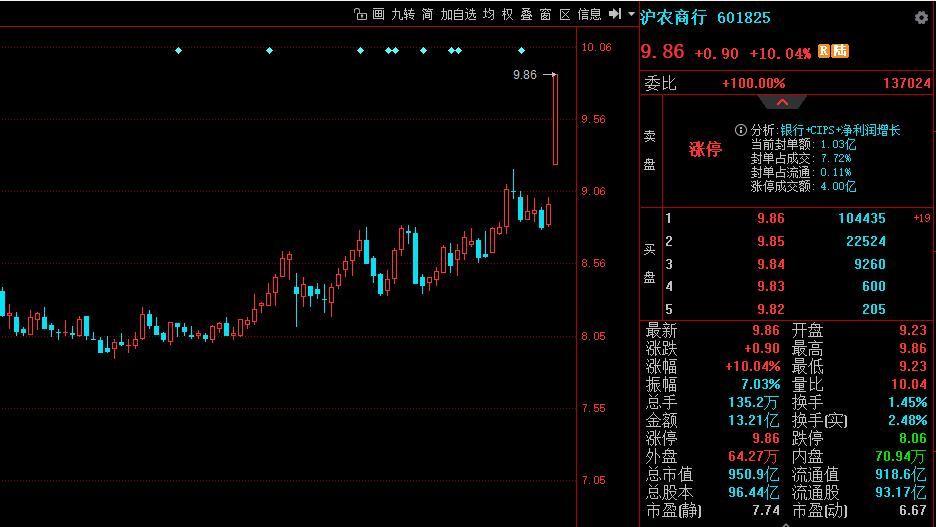936x527 pixels.
Task: Open the 信息 info menu
Action: point(590,14)
